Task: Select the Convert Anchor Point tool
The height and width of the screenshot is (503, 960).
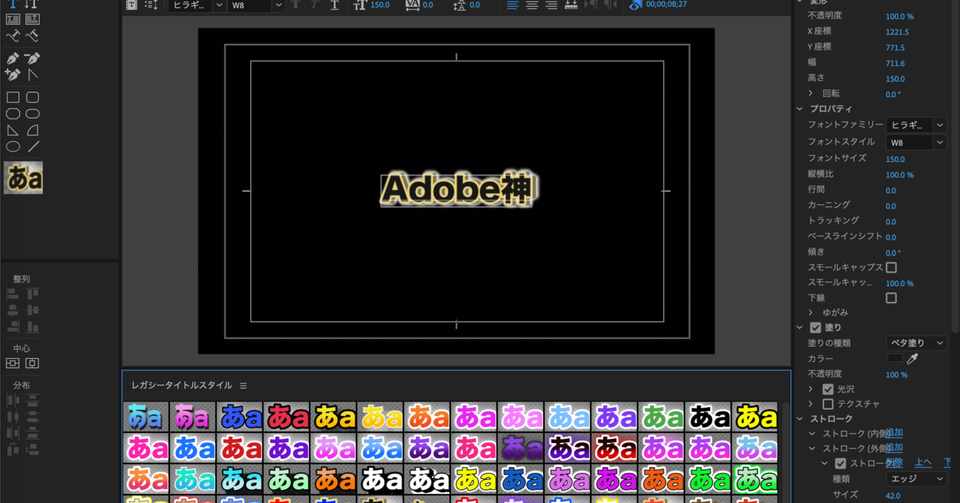Action: click(32, 75)
